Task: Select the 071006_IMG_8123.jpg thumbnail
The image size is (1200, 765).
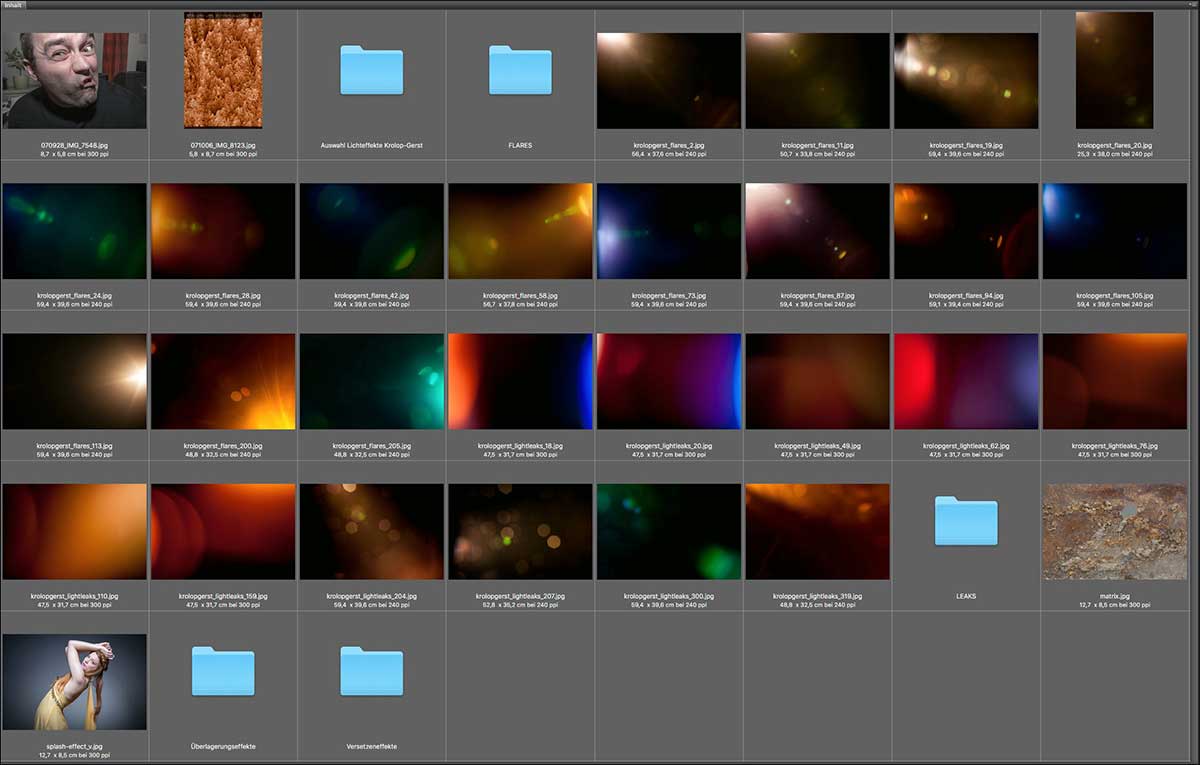Action: [x=223, y=70]
